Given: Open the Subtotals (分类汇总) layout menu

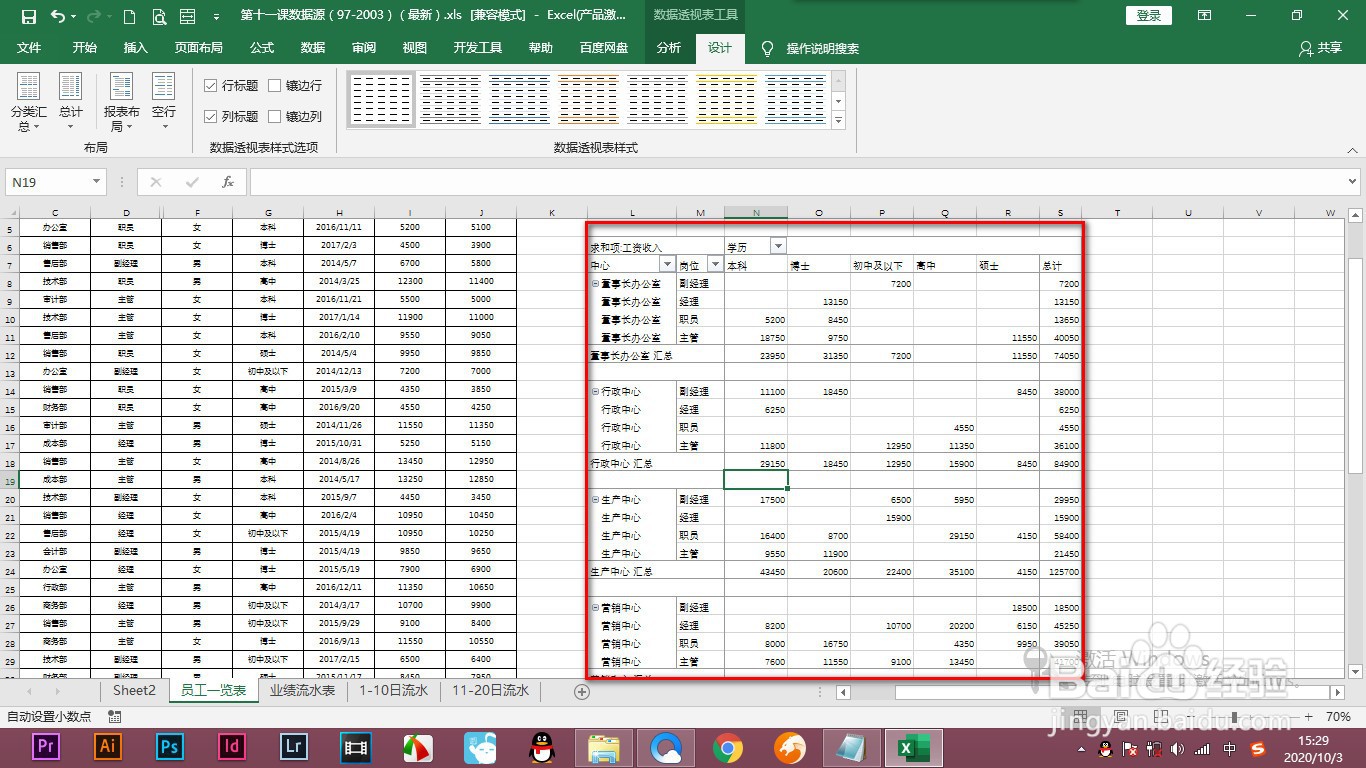Looking at the screenshot, I should (x=28, y=103).
